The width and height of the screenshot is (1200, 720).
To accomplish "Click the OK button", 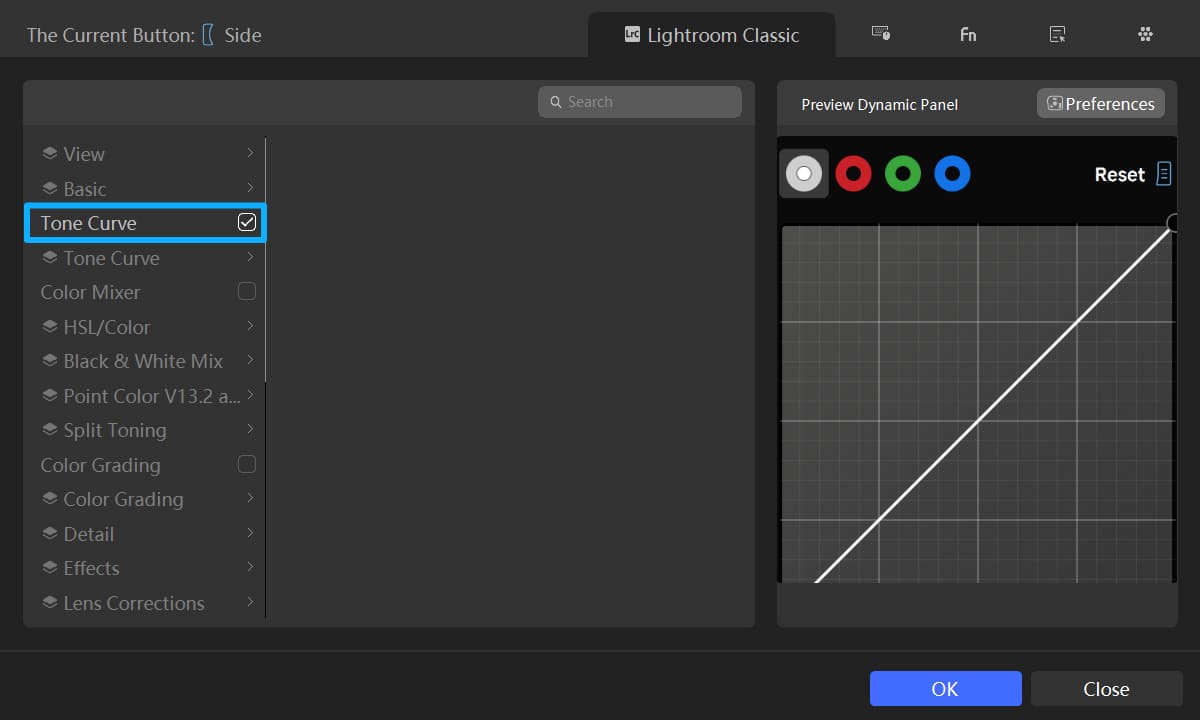I will pos(945,689).
